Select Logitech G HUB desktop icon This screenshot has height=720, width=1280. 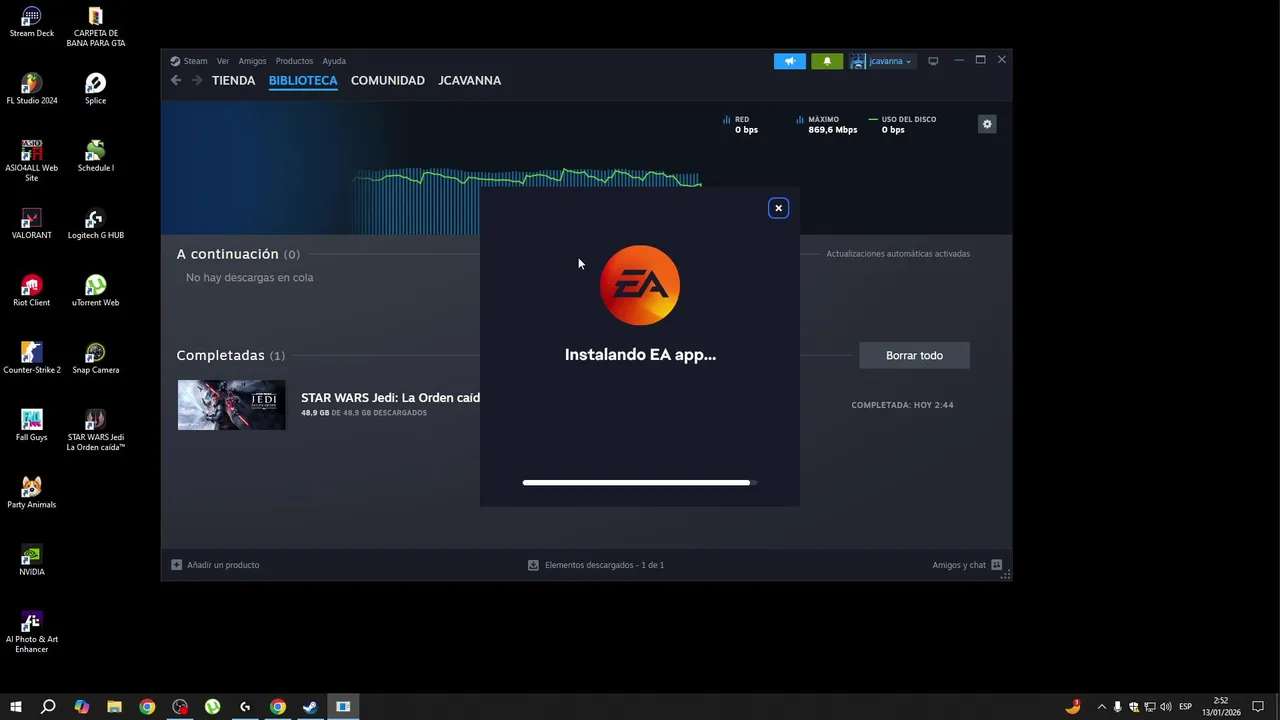click(95, 224)
